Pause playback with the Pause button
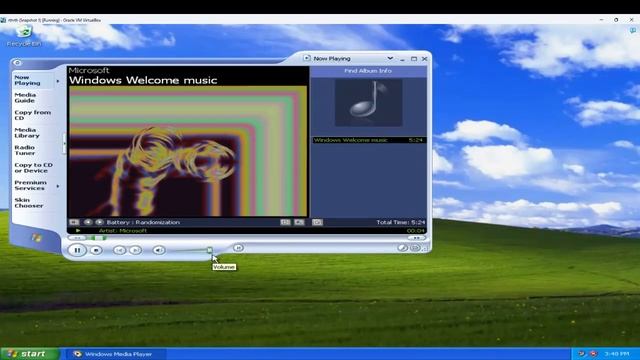 point(77,250)
